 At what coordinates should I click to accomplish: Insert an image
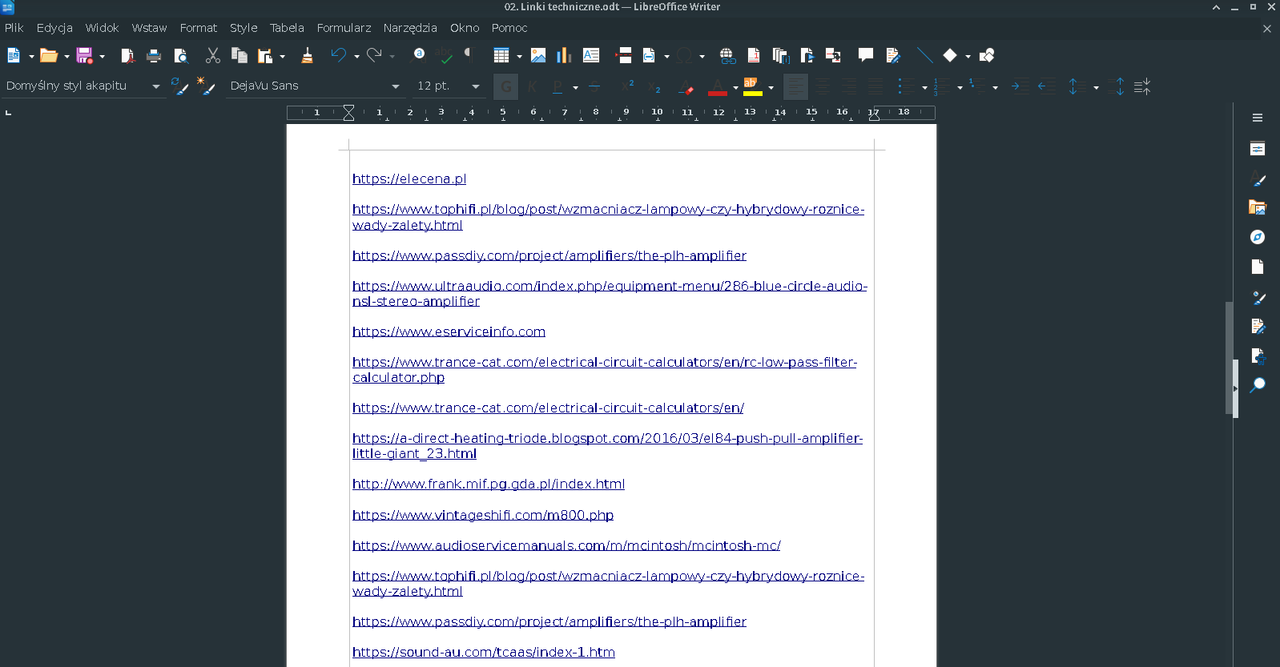(x=538, y=55)
